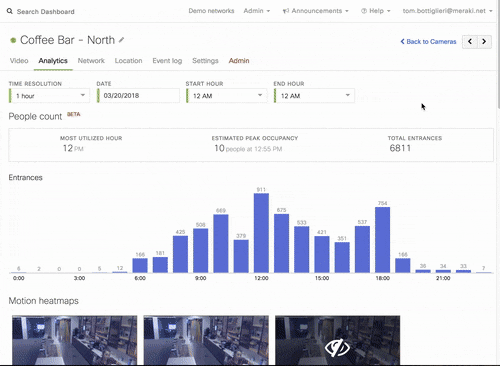Open the Time Resolution dropdown
500x366 pixels.
(49, 96)
